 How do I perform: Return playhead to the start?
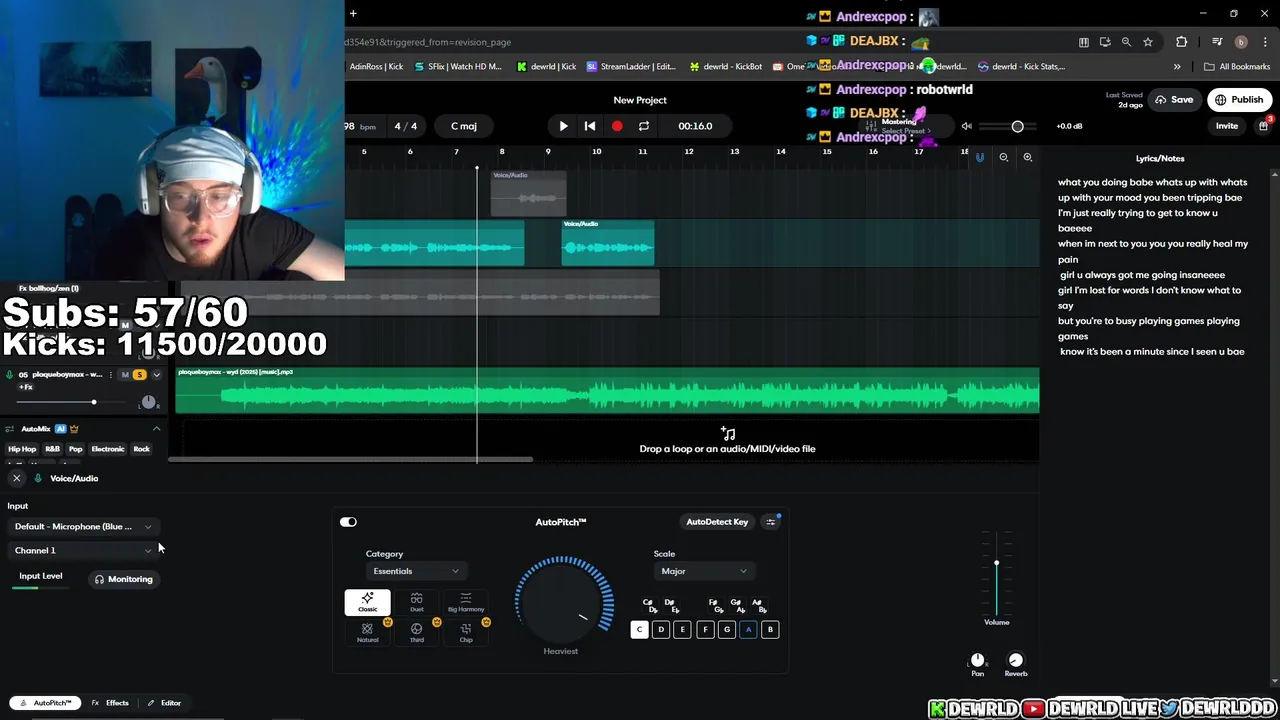click(590, 126)
